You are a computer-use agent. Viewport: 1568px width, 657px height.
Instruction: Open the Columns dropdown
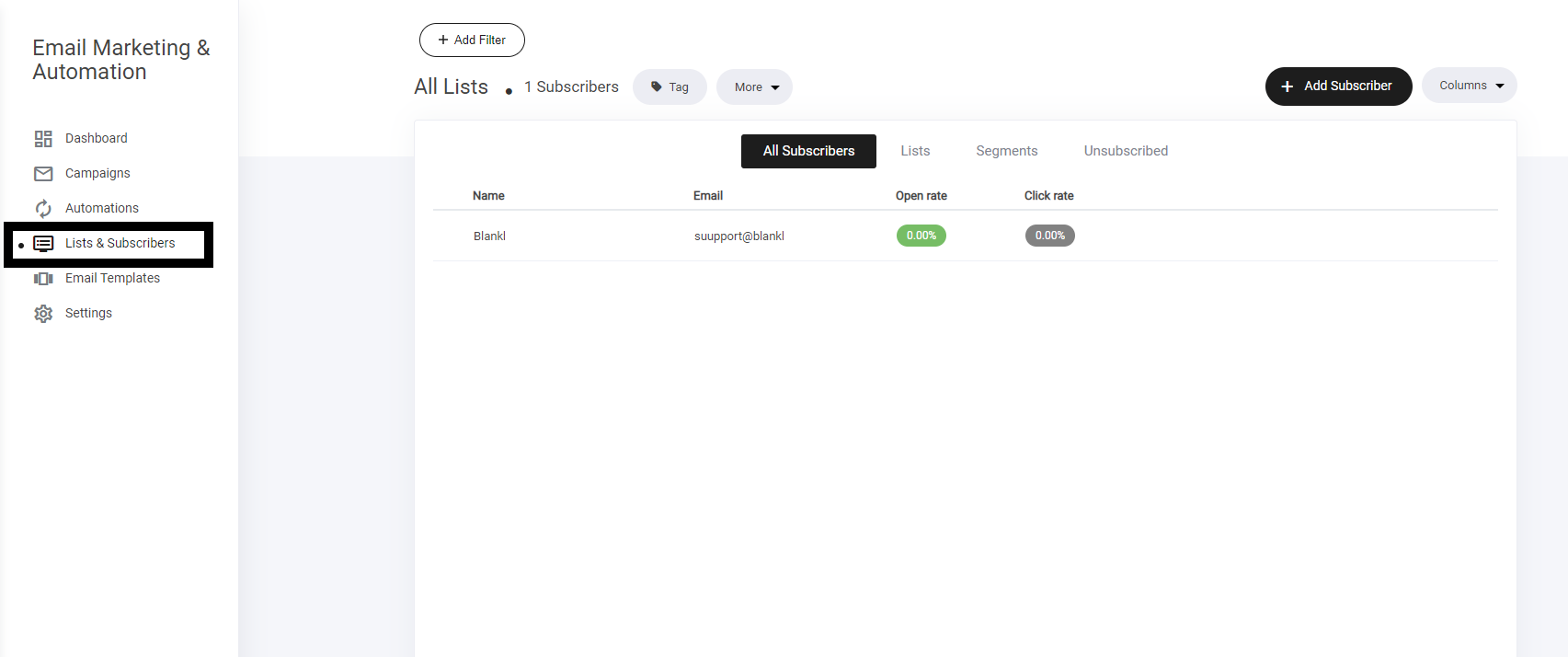(x=1469, y=86)
